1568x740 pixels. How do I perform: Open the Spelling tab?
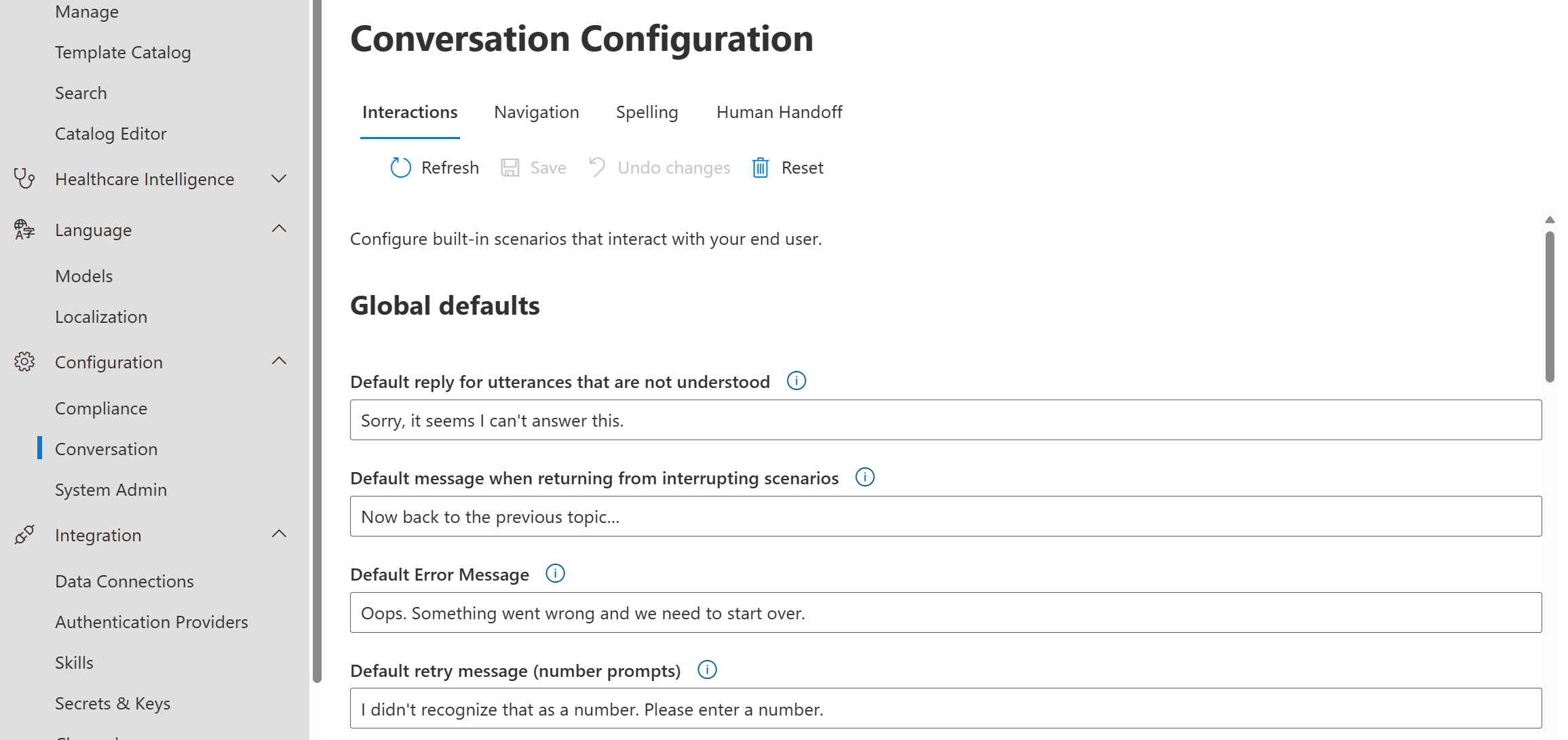click(647, 112)
